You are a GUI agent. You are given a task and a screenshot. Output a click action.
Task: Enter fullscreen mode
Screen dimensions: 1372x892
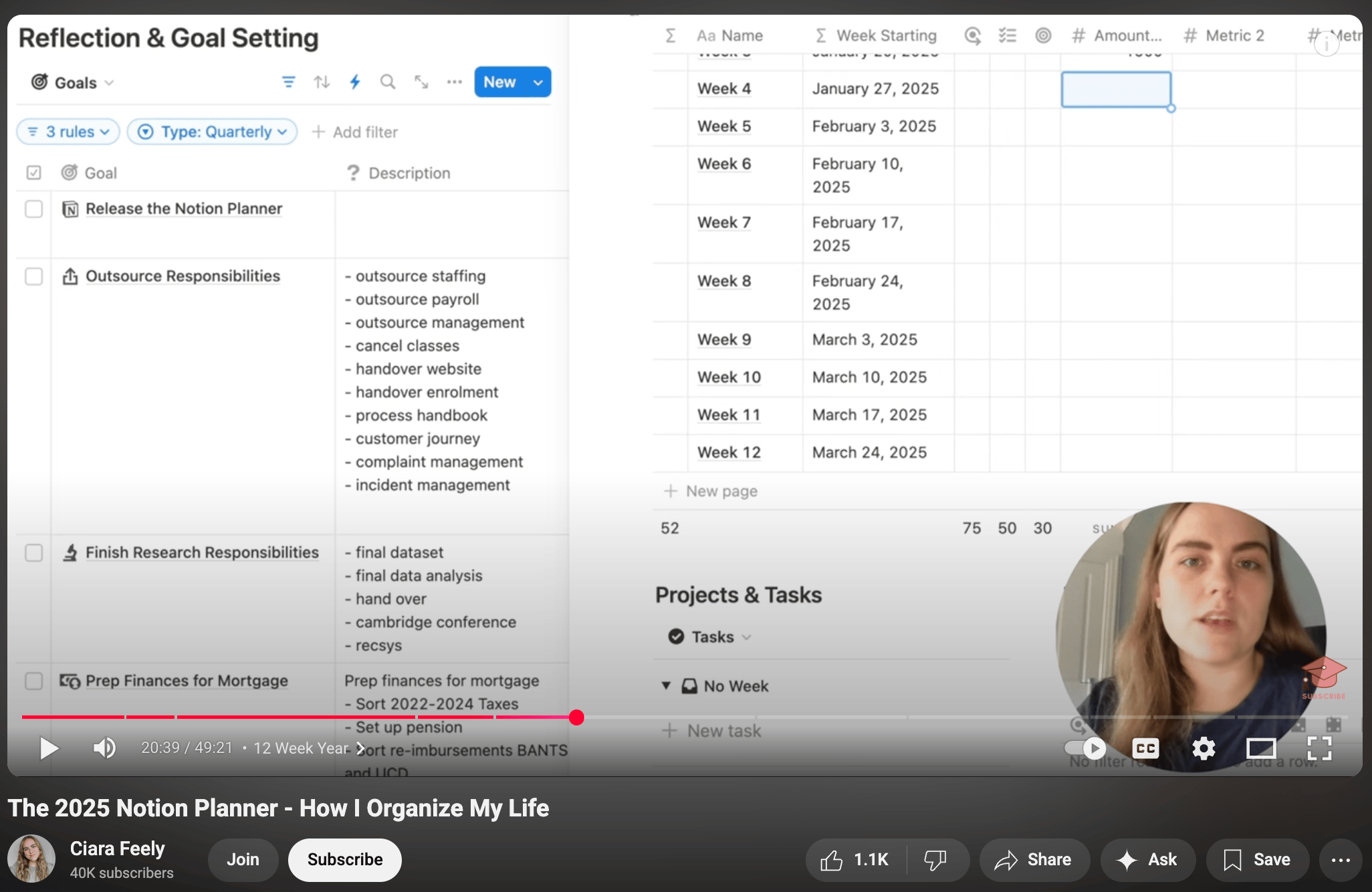[1319, 748]
